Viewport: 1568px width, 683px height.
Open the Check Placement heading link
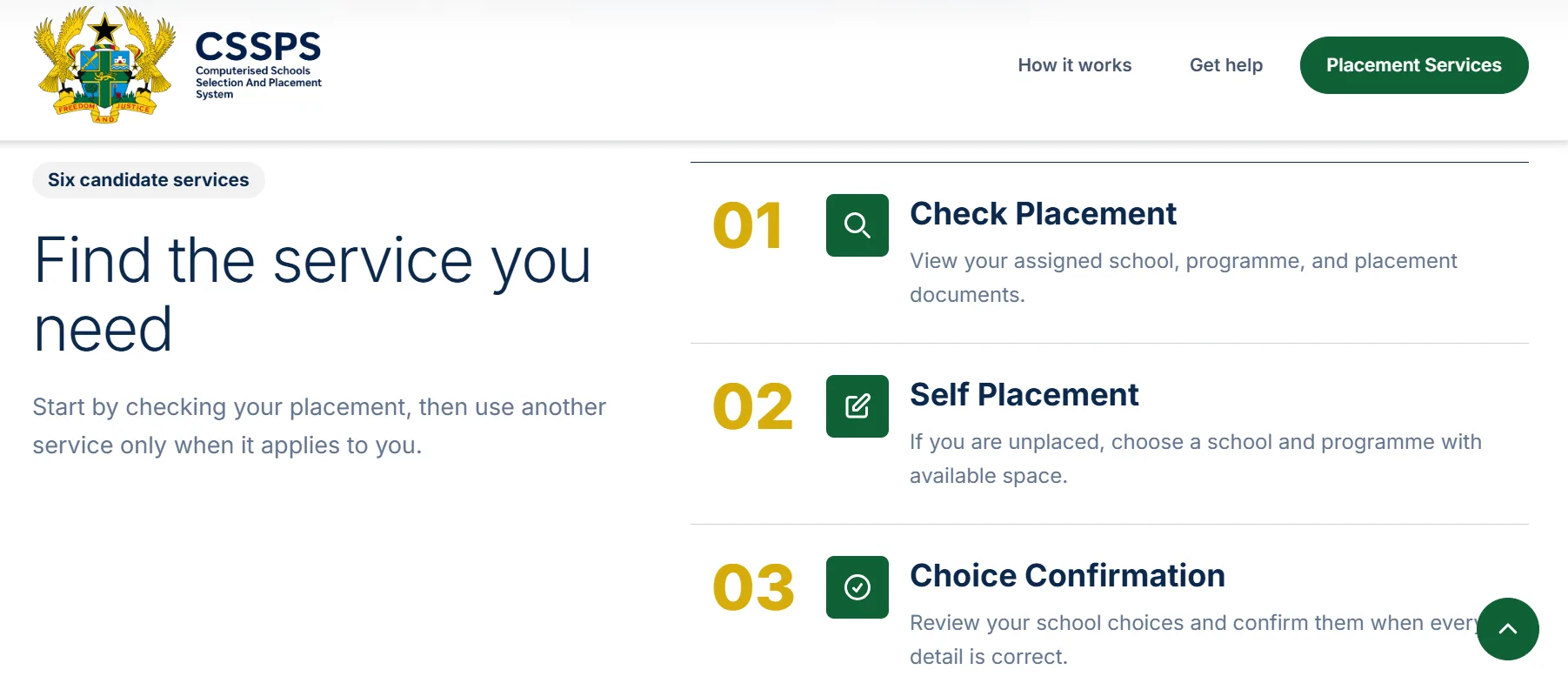pyautogui.click(x=1043, y=214)
